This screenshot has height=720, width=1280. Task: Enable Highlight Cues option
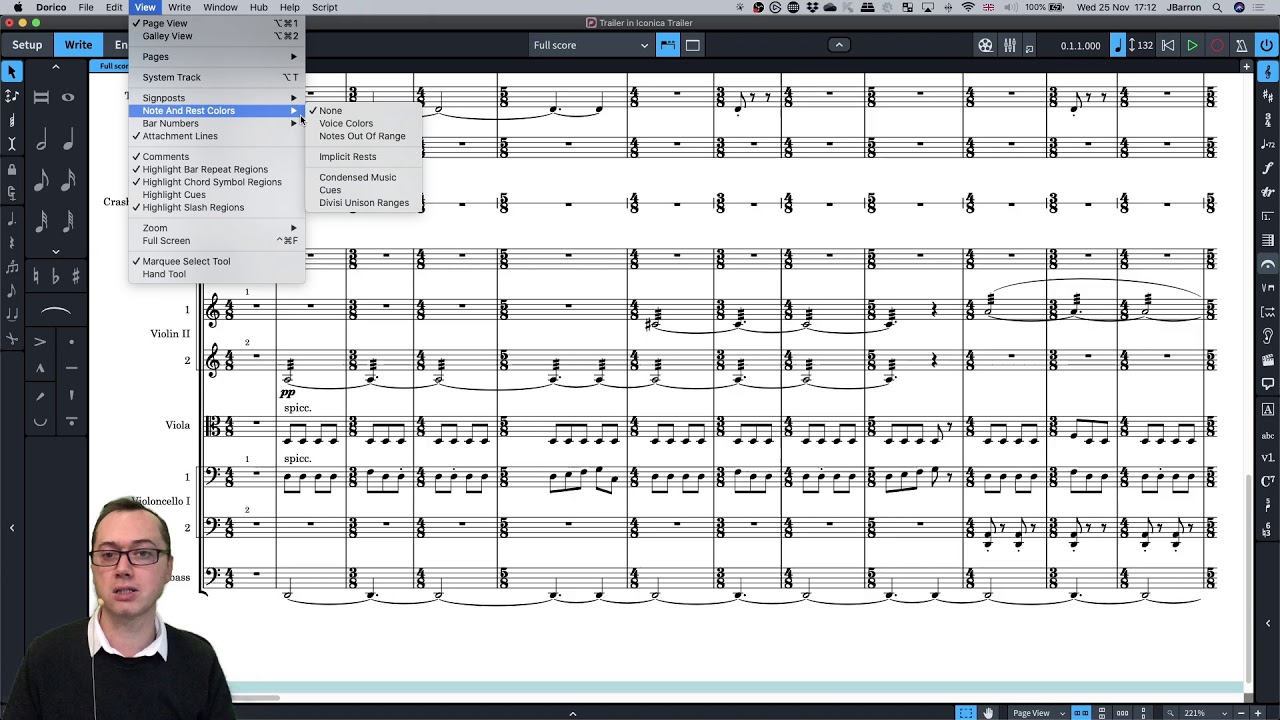pyautogui.click(x=174, y=195)
